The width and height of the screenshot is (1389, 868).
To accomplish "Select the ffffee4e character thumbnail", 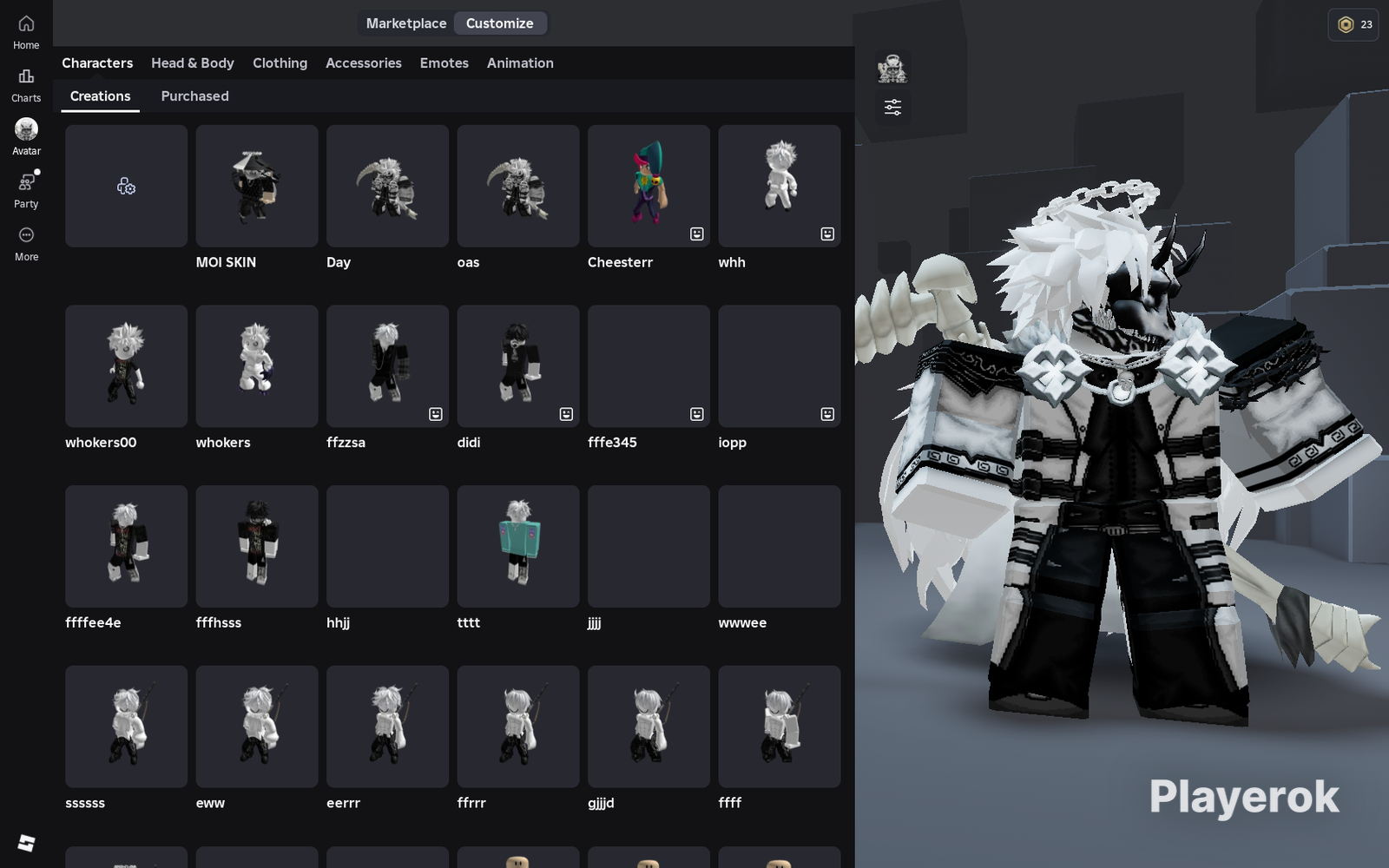I will coord(126,547).
